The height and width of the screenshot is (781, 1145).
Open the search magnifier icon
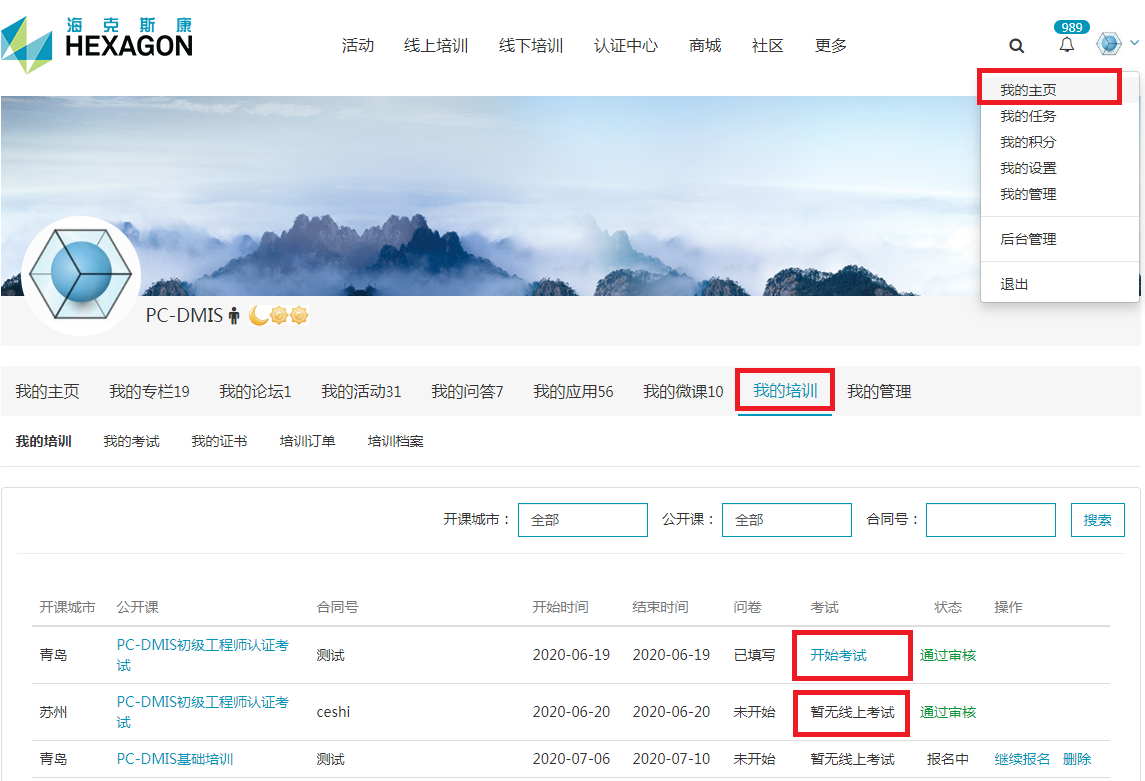coord(1016,46)
